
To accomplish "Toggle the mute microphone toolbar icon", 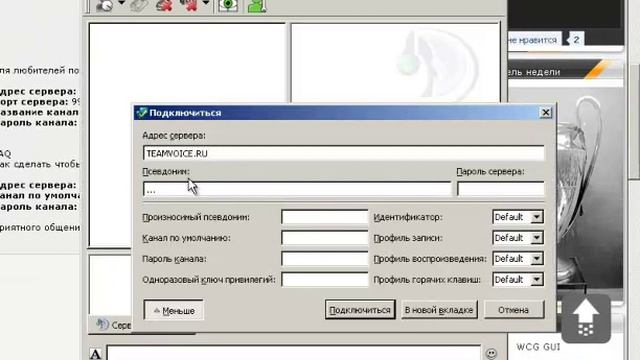I will [x=164, y=6].
